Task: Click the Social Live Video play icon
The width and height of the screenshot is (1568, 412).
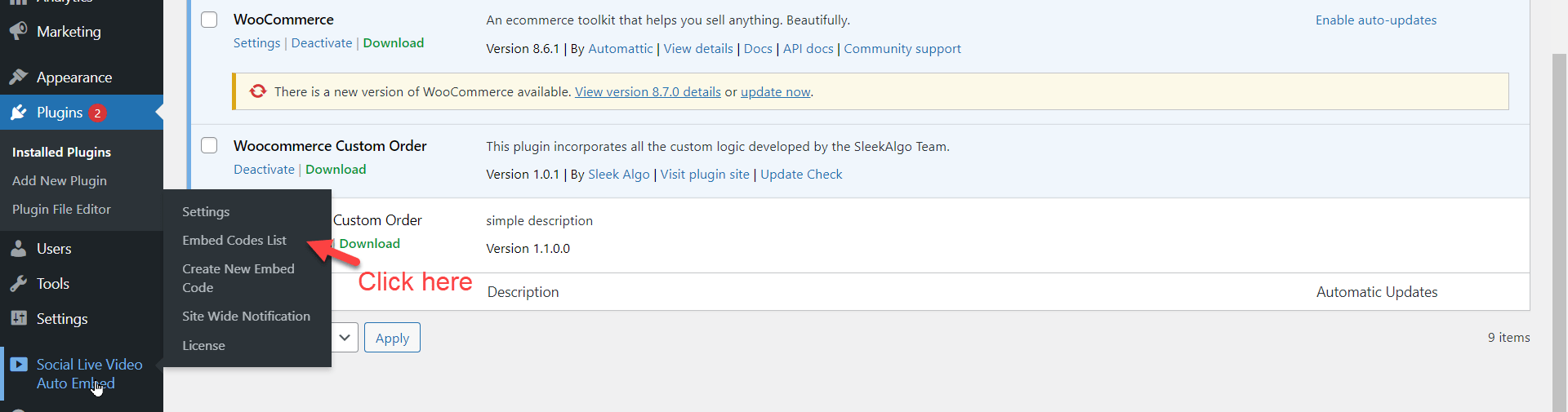Action: (19, 365)
